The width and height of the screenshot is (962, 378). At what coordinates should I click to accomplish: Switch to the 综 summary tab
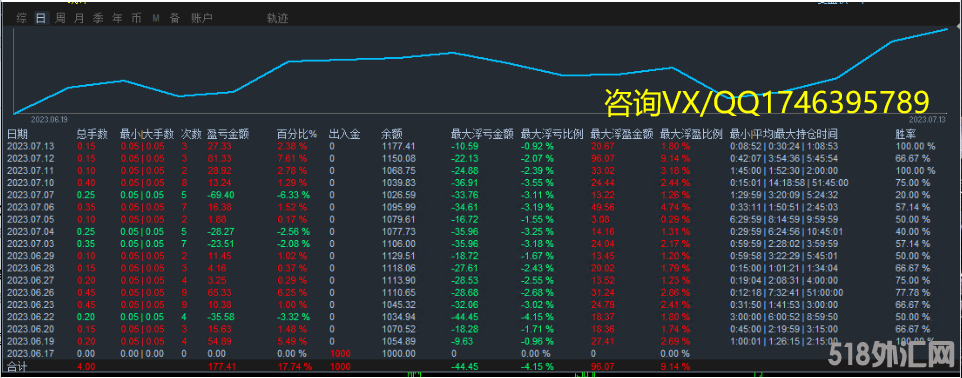click(21, 18)
